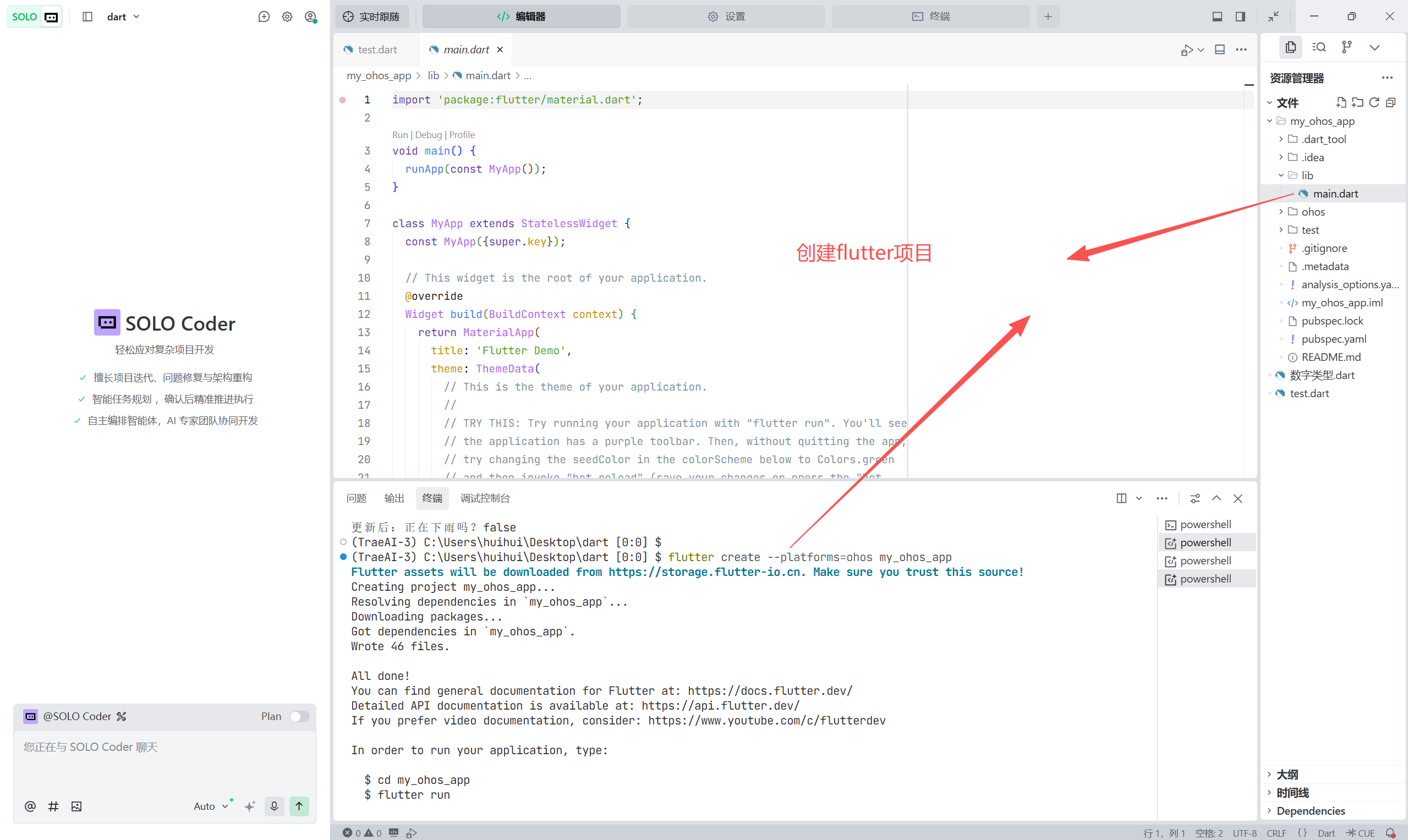Screen dimensions: 1408x840
Task: Click the new chat icon
Action: 264,17
